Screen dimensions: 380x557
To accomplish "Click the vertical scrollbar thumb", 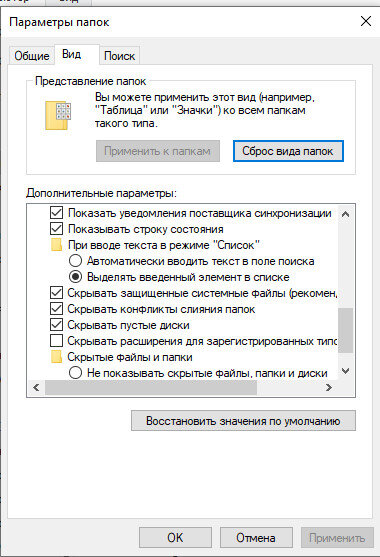I will 345,330.
